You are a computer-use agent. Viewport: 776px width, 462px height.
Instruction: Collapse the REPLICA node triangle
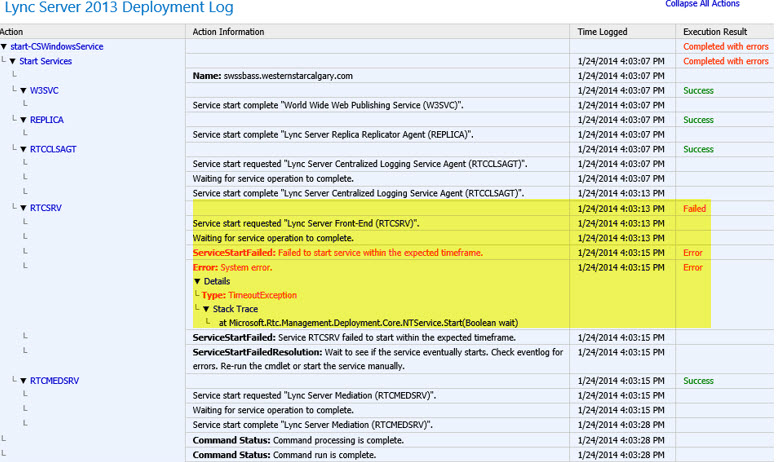[x=23, y=120]
